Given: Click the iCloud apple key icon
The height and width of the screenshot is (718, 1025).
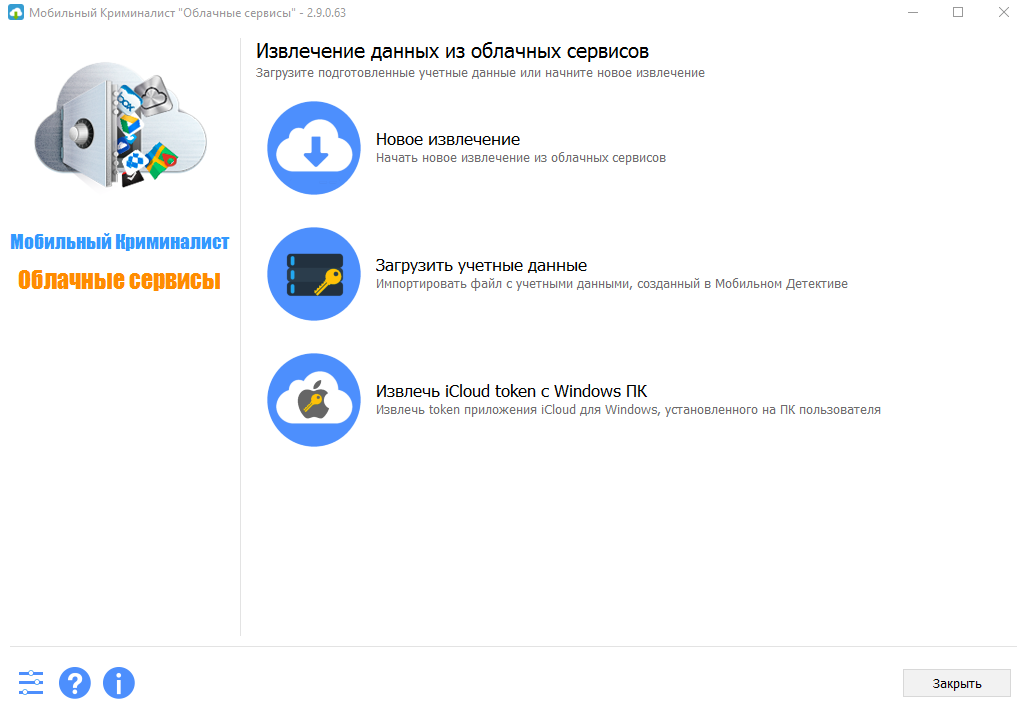Looking at the screenshot, I should tap(314, 400).
